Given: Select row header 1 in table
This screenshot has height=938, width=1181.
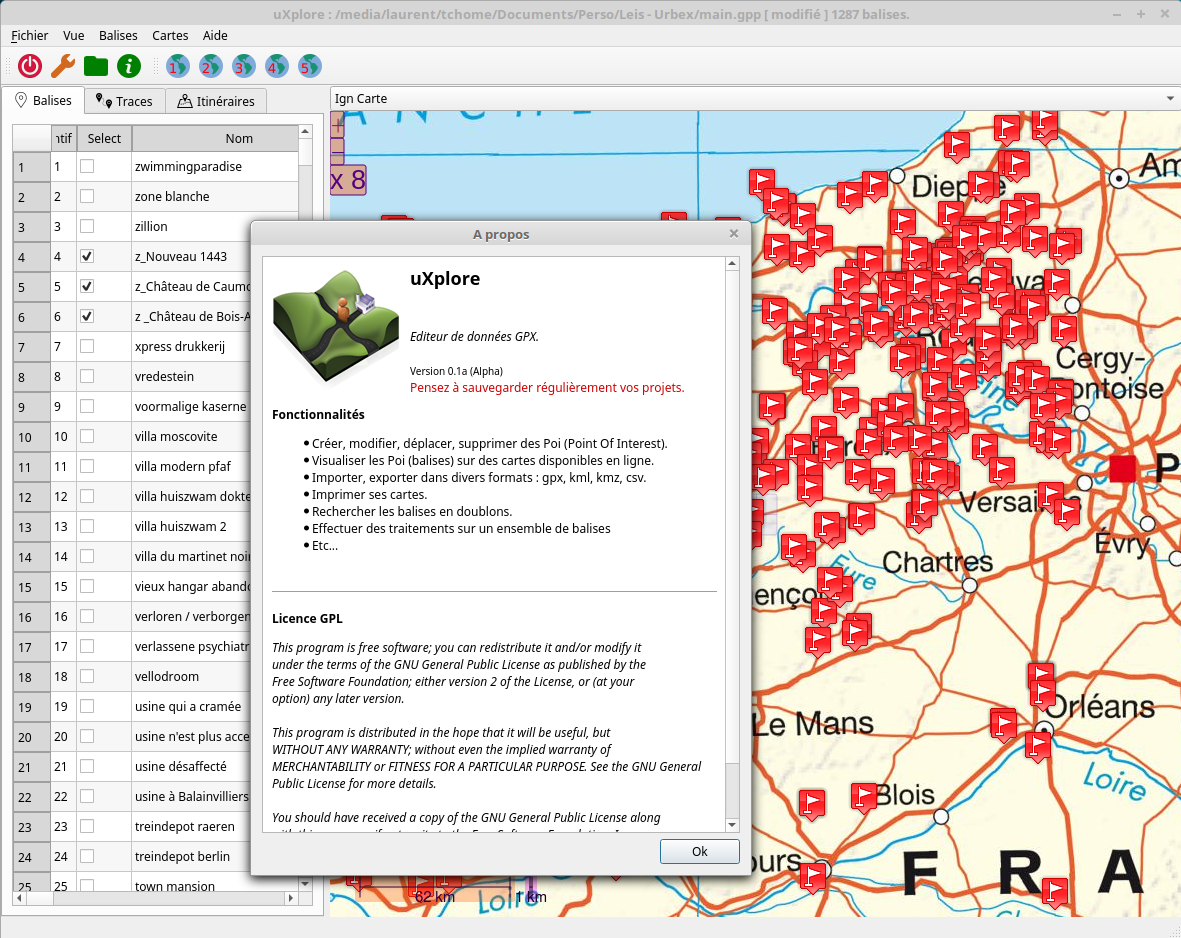Looking at the screenshot, I should 32,167.
